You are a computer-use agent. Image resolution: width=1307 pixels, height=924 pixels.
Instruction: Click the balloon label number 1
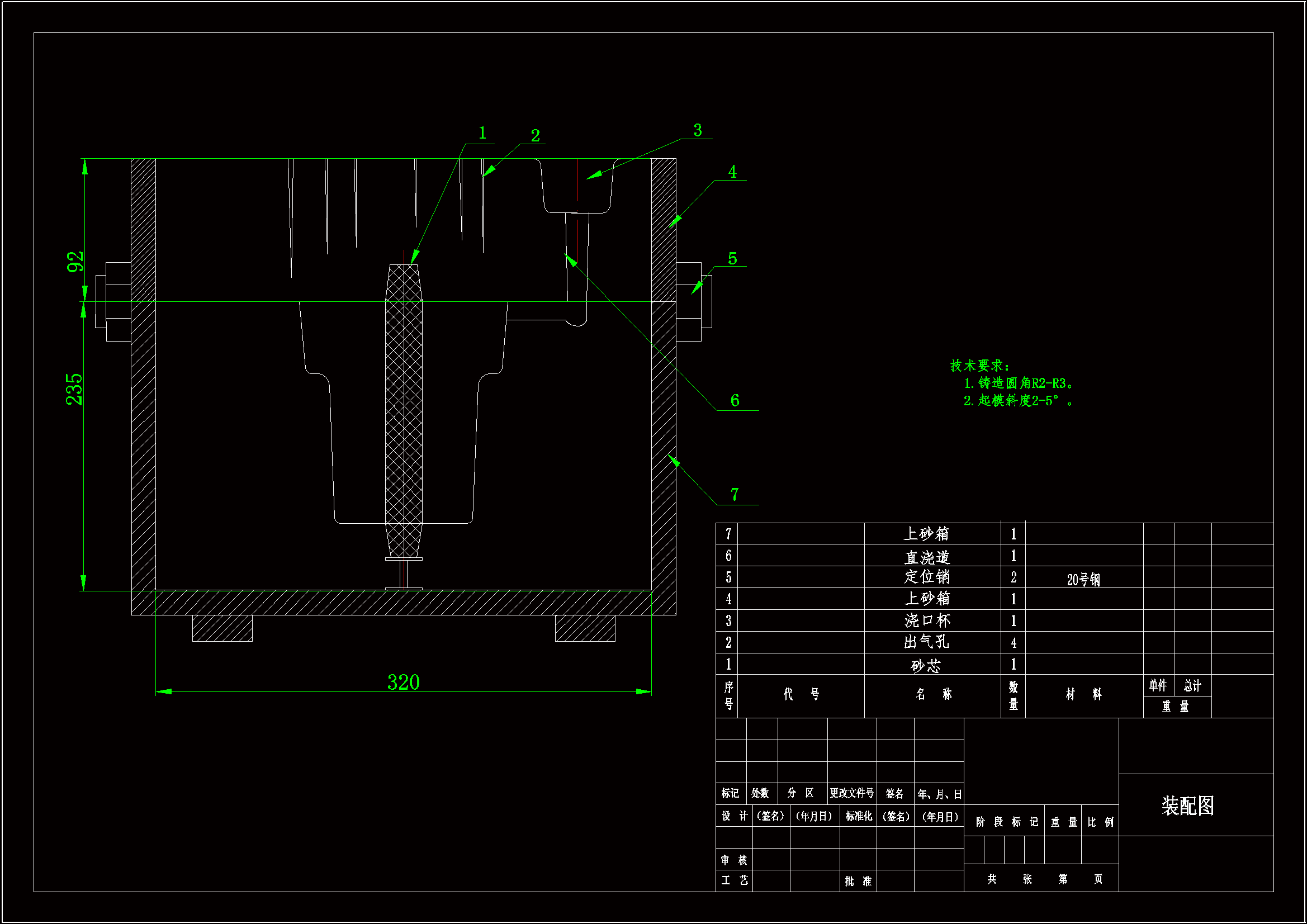(x=482, y=133)
